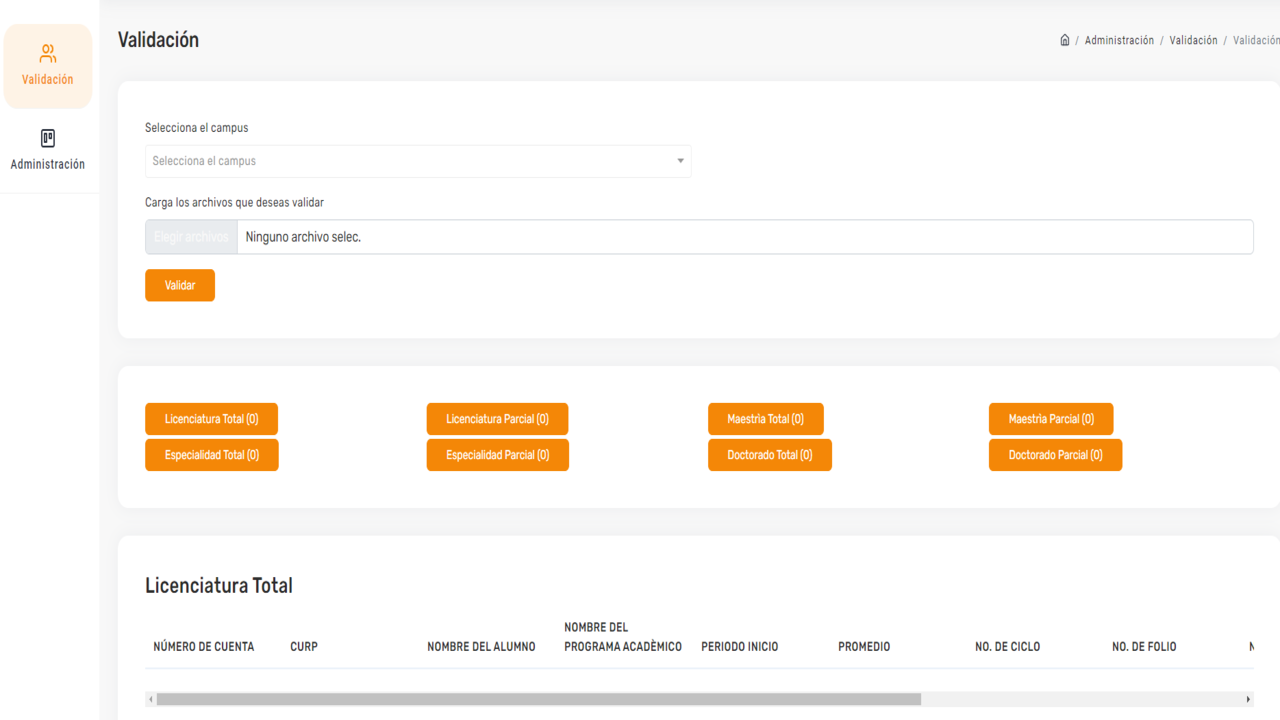Select the Licenciatura Parcial (0) tab

(497, 419)
